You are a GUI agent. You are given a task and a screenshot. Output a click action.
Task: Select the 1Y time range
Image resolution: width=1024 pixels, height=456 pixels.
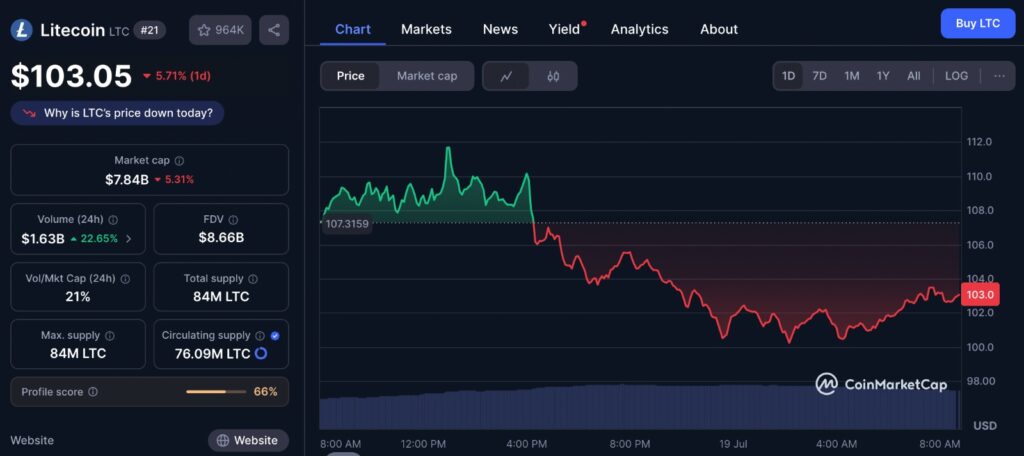[883, 76]
